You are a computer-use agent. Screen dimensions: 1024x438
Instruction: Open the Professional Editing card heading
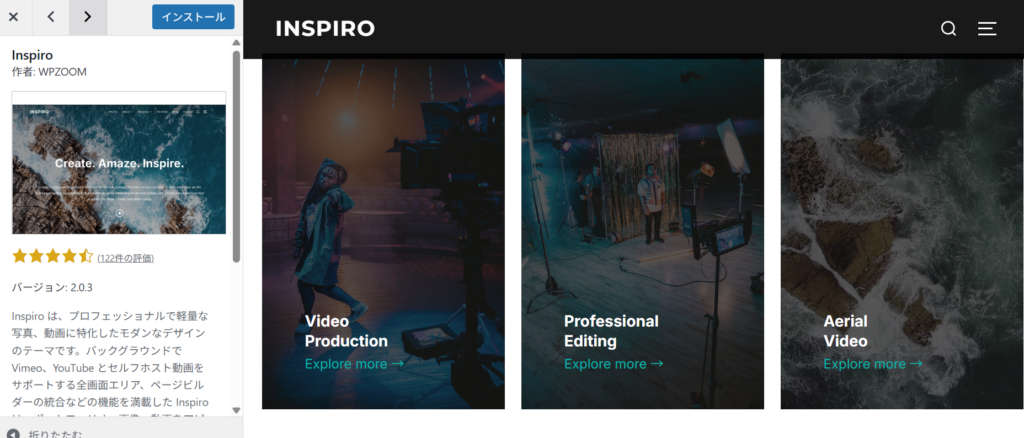[x=611, y=331]
